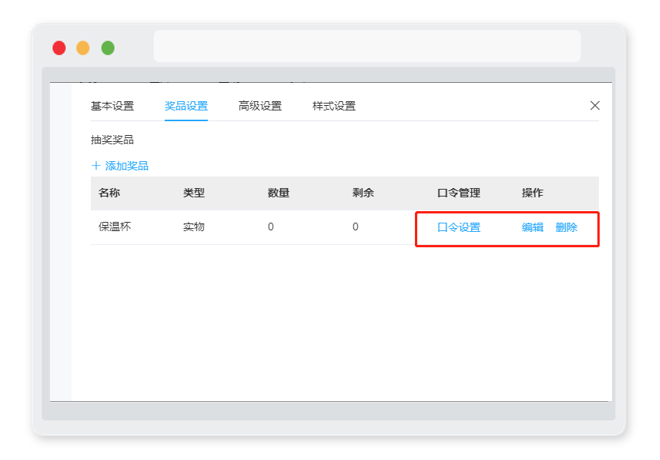Click the 剩余 column header
Screen dimensions: 660x460
click(363, 193)
